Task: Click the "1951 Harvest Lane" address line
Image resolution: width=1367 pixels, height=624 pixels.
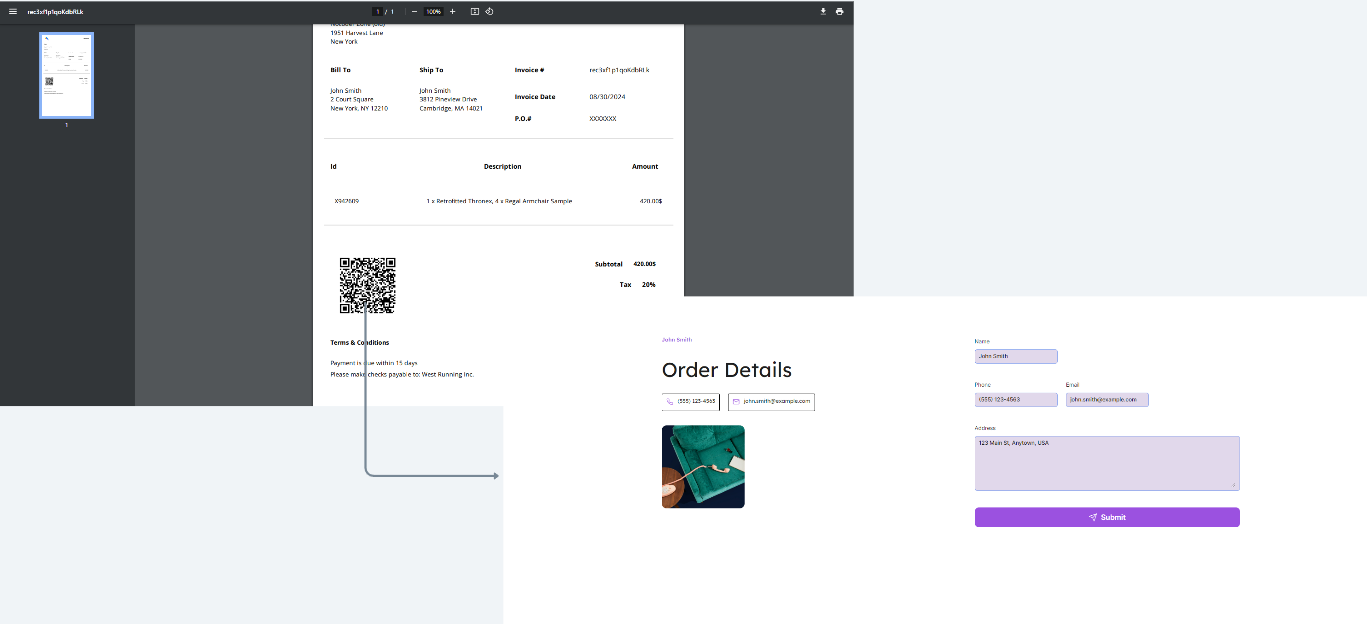Action: pyautogui.click(x=357, y=33)
